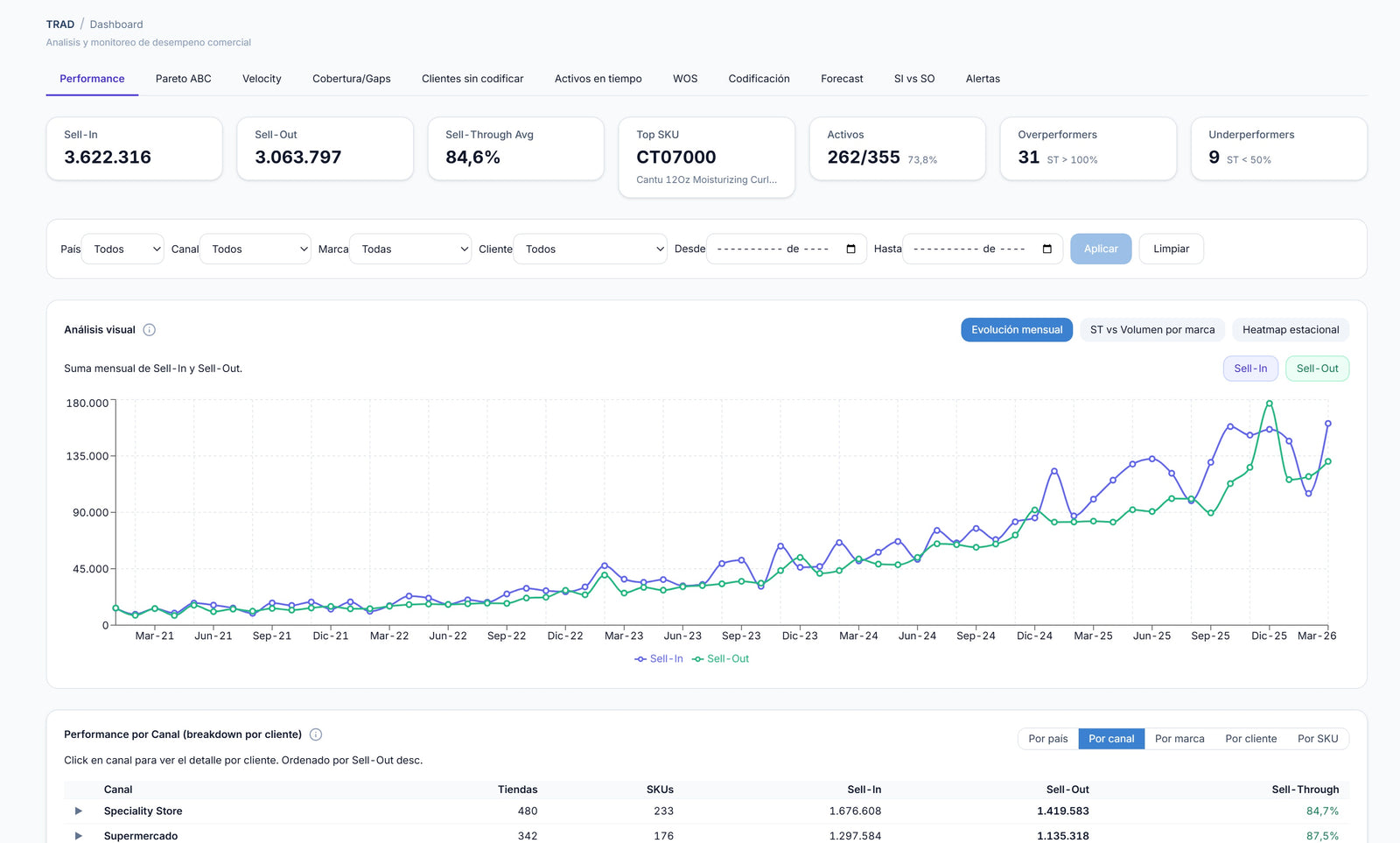This screenshot has height=843, width=1400.
Task: Go to the Alertas tab
Action: click(983, 79)
